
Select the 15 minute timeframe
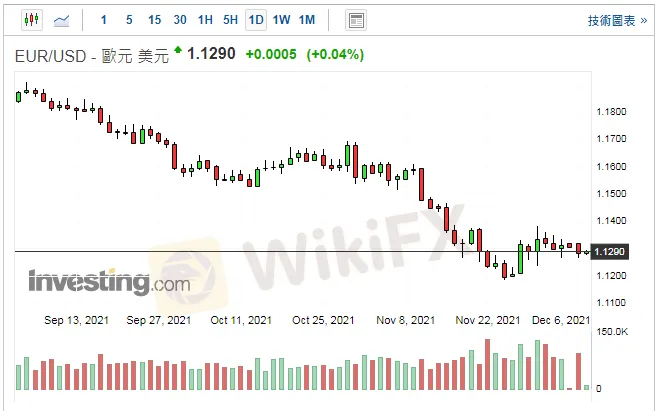click(x=154, y=19)
